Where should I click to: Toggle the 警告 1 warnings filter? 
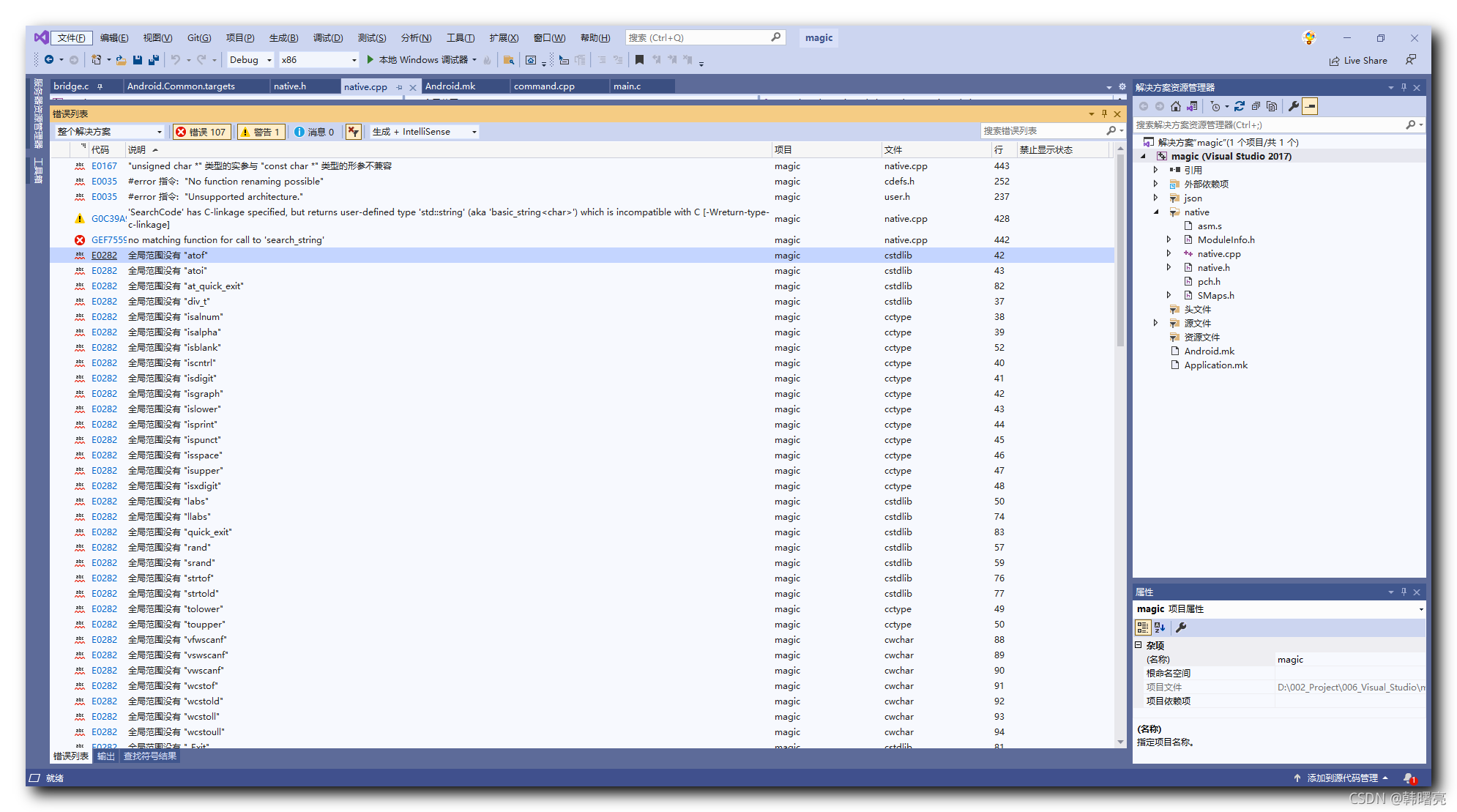pyautogui.click(x=261, y=132)
